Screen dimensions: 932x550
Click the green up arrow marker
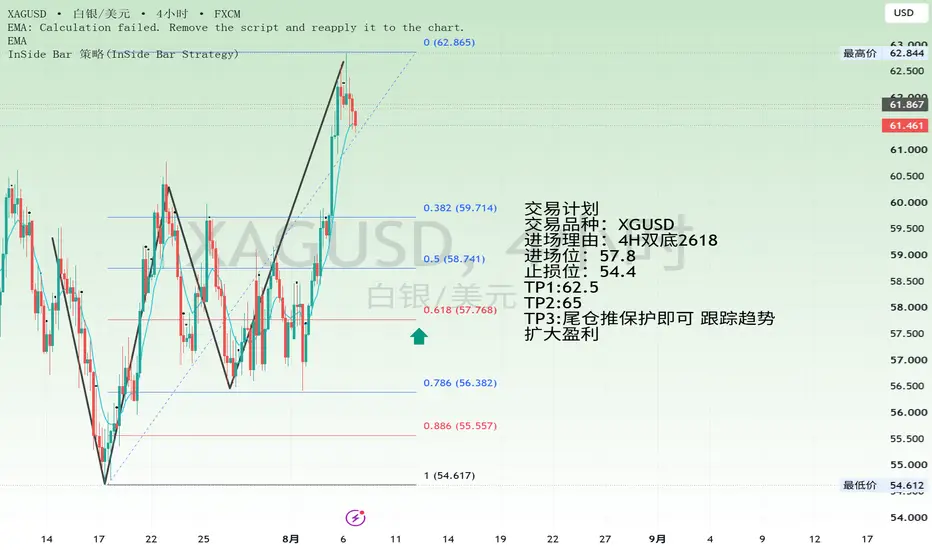(419, 337)
